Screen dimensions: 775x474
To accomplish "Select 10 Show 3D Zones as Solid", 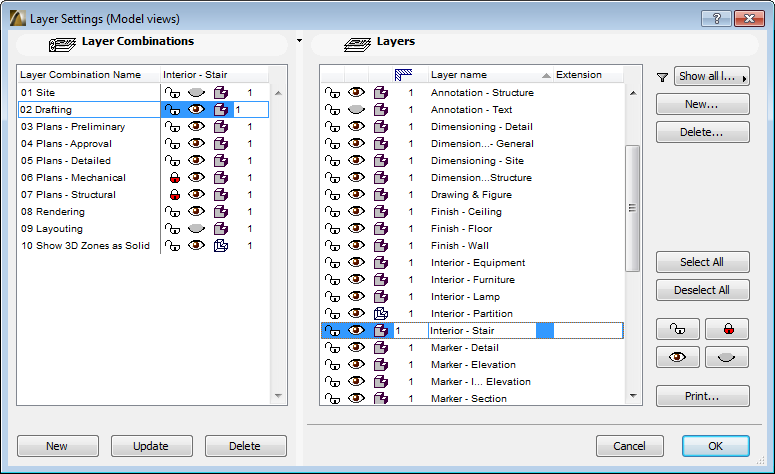I will click(85, 246).
